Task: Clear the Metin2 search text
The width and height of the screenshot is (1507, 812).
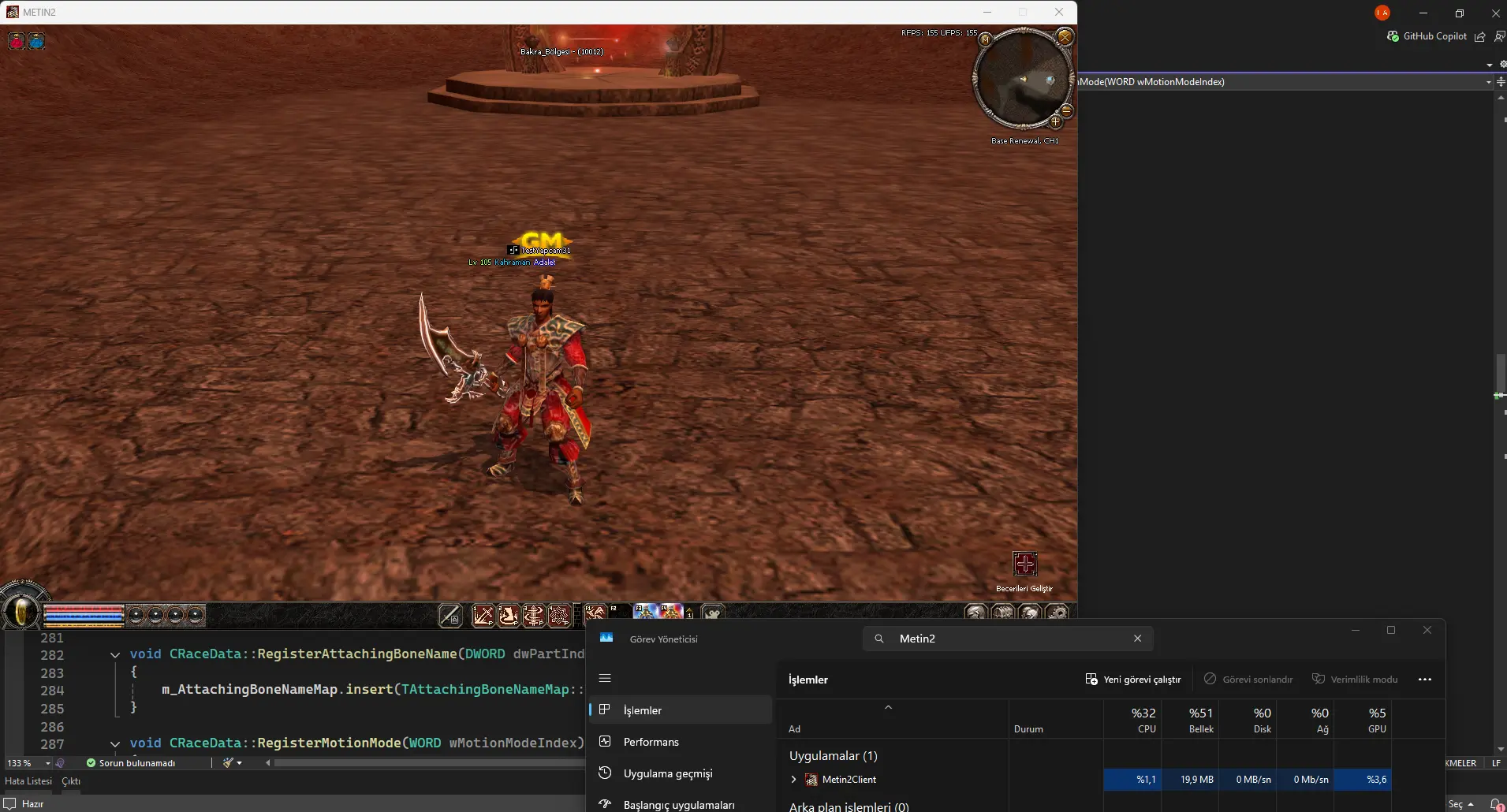Action: pyautogui.click(x=1137, y=639)
